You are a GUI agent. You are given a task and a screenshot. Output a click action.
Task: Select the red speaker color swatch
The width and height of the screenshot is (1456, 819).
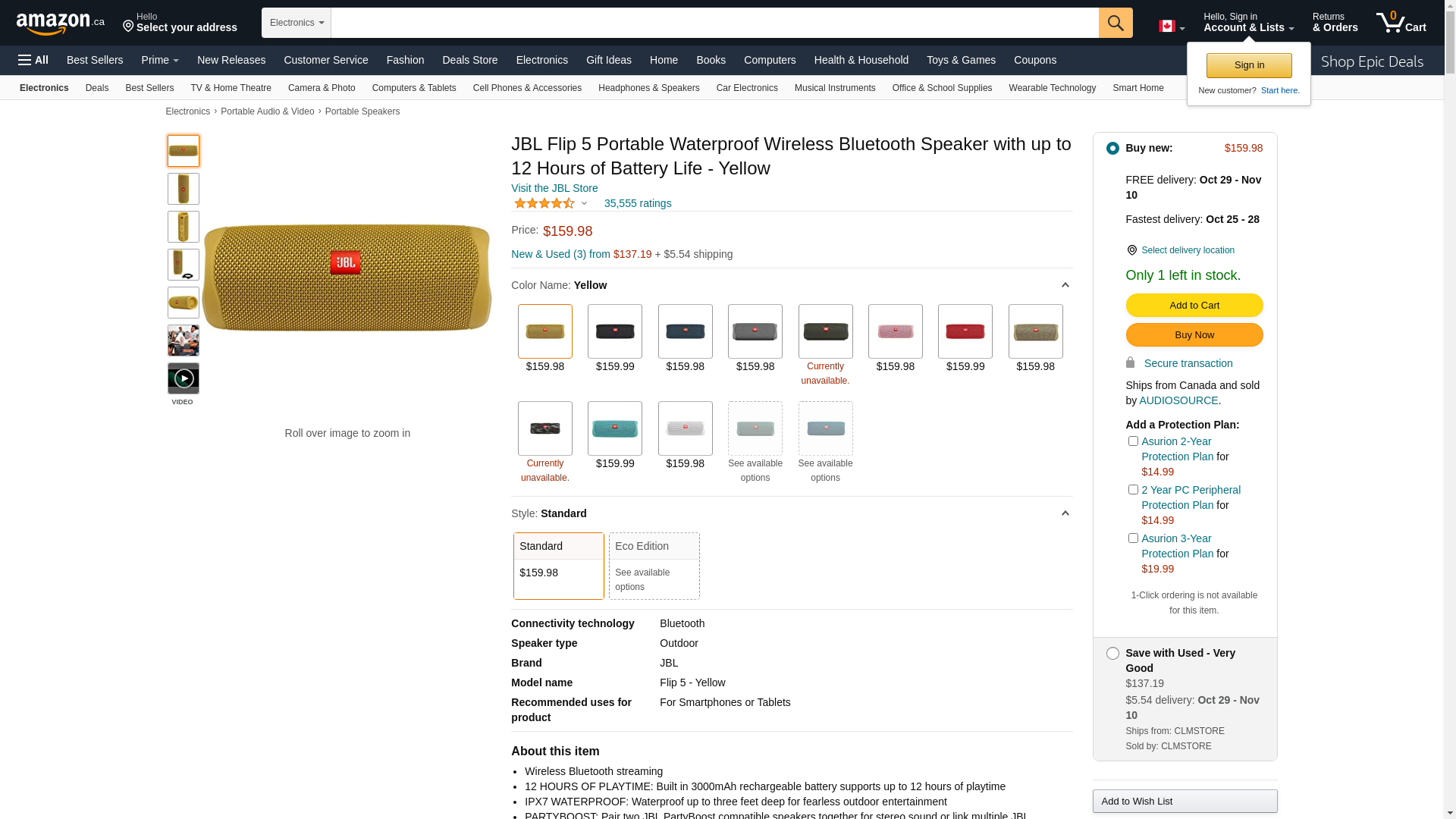(965, 331)
